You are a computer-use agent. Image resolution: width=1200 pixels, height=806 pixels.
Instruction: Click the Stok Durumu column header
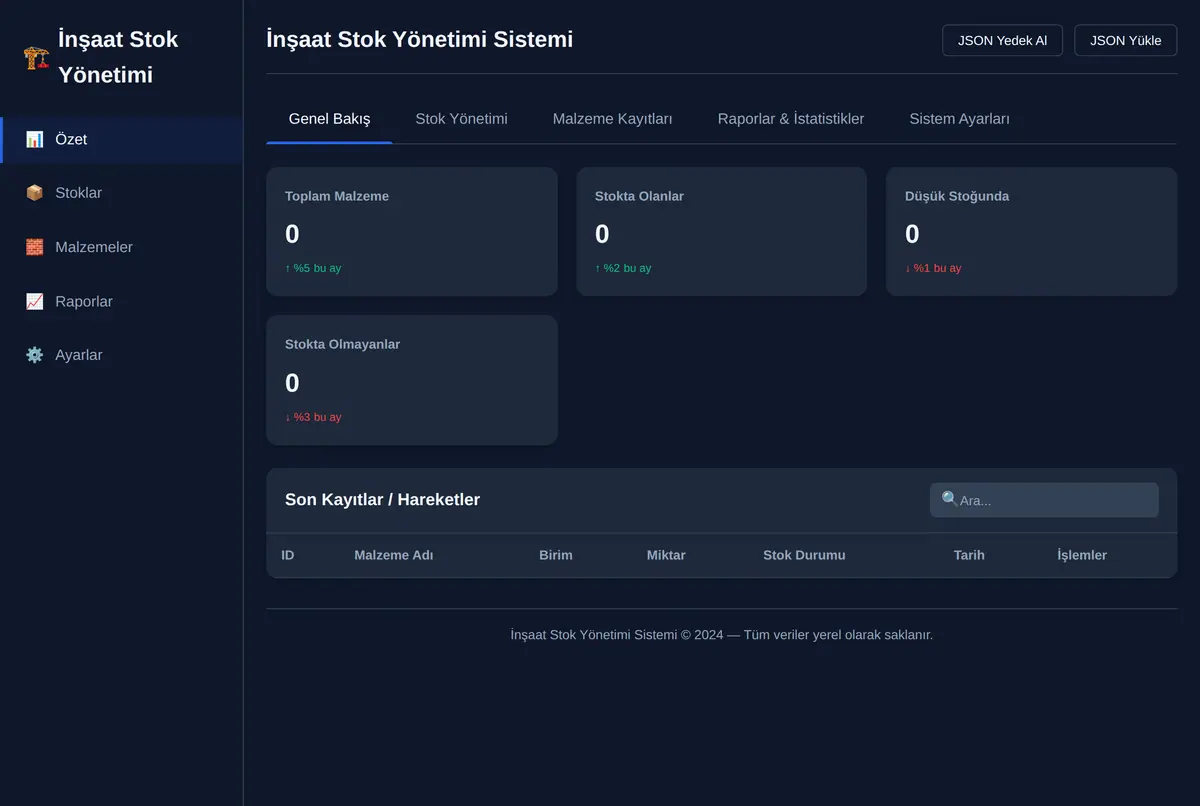tap(804, 555)
